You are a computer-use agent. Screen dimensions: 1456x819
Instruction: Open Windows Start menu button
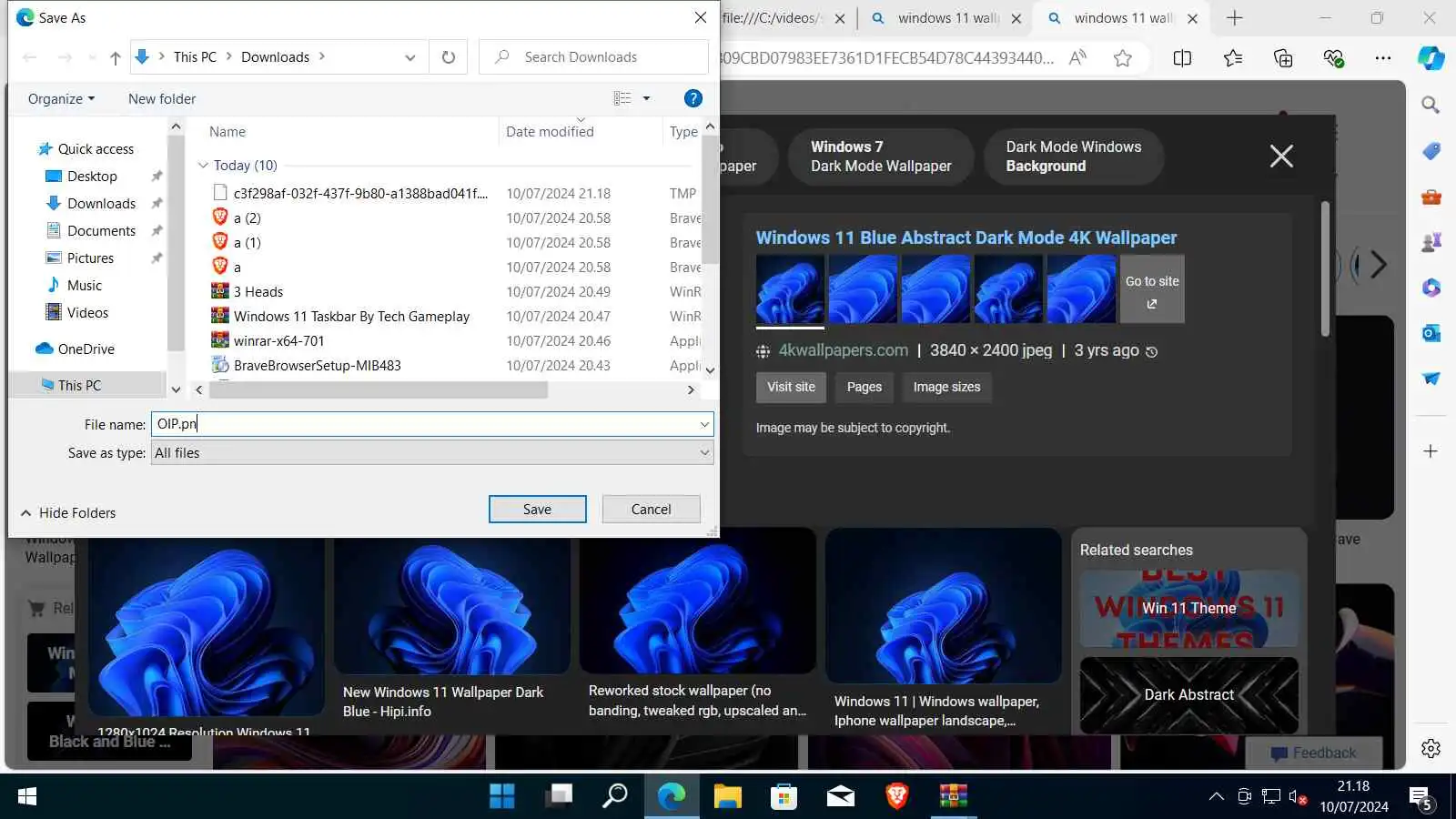(27, 796)
